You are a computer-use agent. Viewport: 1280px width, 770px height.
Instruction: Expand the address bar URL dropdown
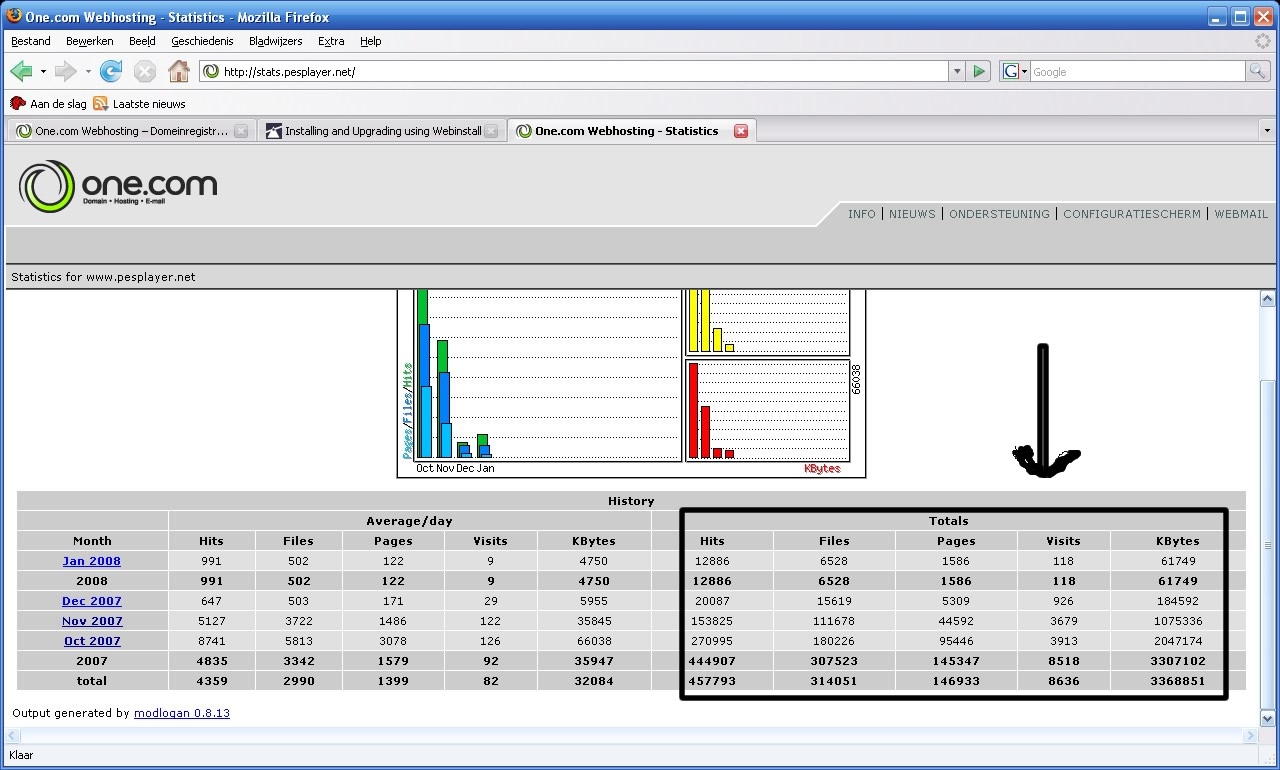tap(957, 71)
